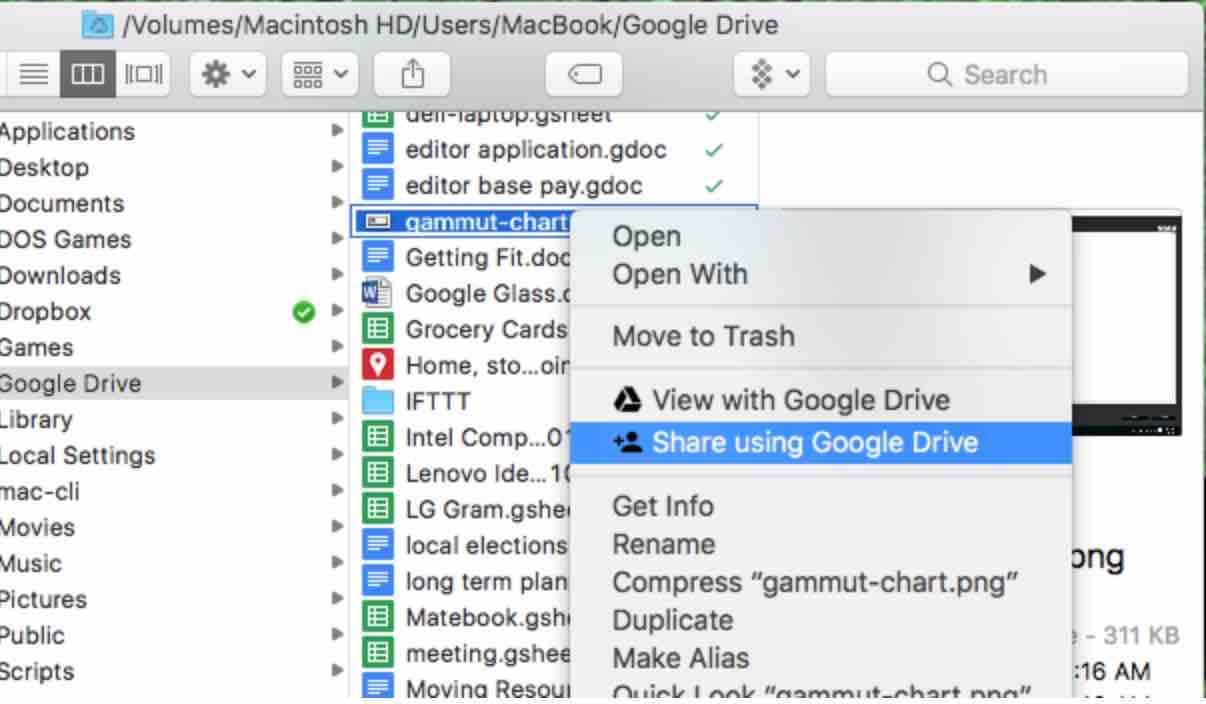The image size is (1206, 704).
Task: Click Grocery Cards spreadsheet icon
Action: (377, 329)
